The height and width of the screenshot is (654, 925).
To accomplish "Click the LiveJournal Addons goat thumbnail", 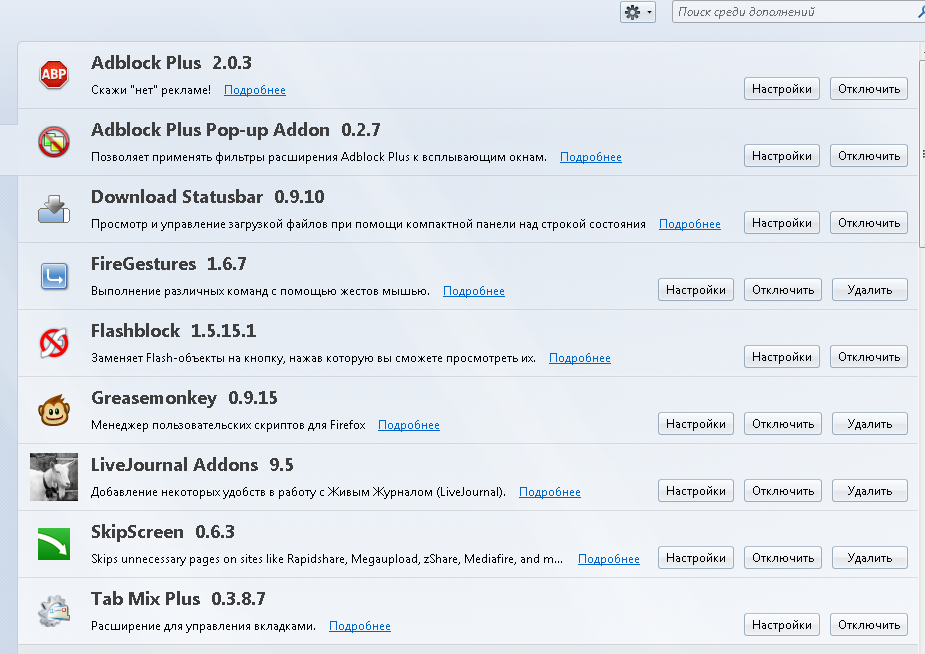I will pos(54,476).
